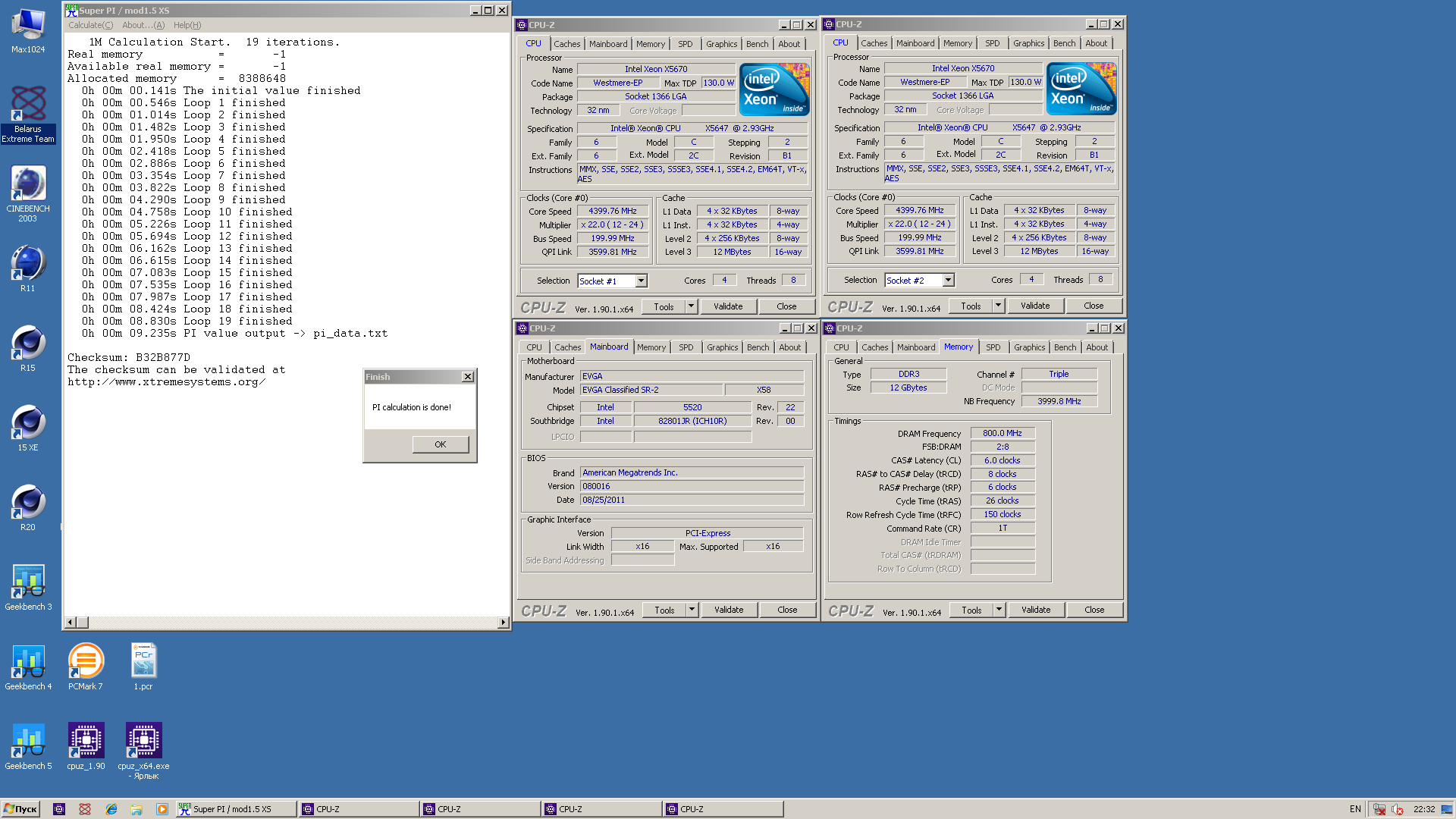Open Belarus Extreme Team desktop shortcut

click(x=28, y=114)
